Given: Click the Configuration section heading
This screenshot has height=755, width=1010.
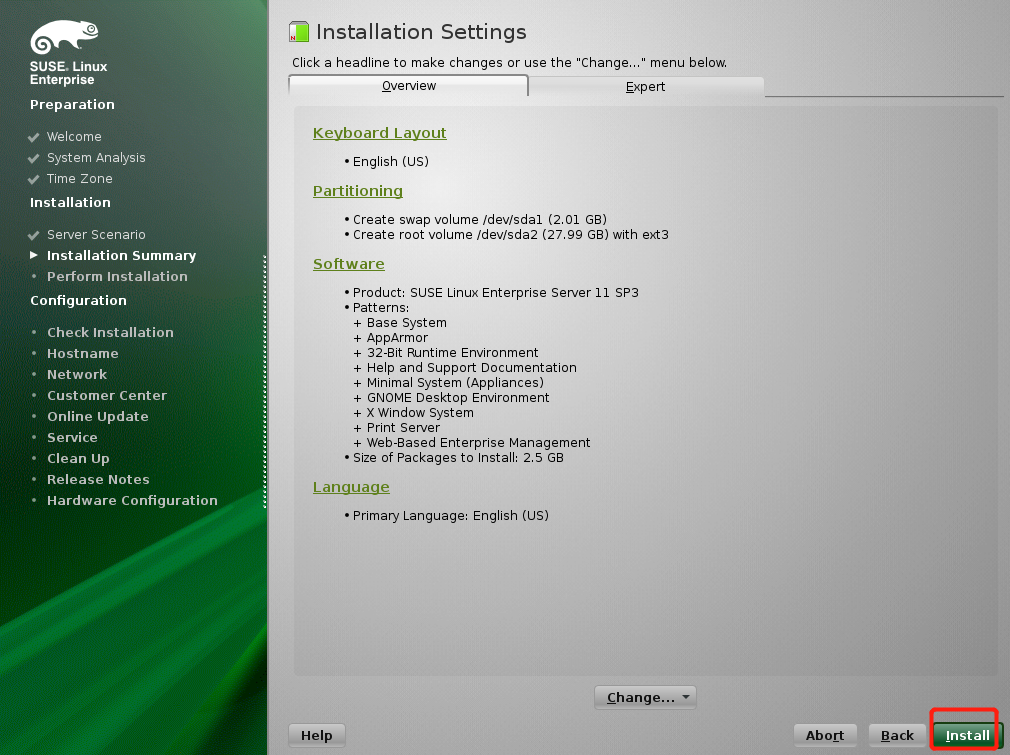Looking at the screenshot, I should [x=78, y=300].
